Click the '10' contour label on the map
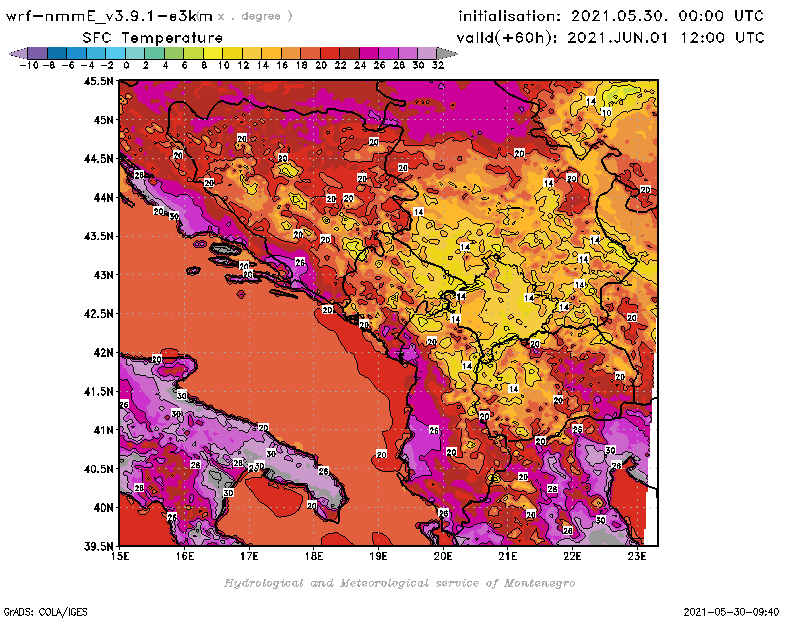 point(607,113)
